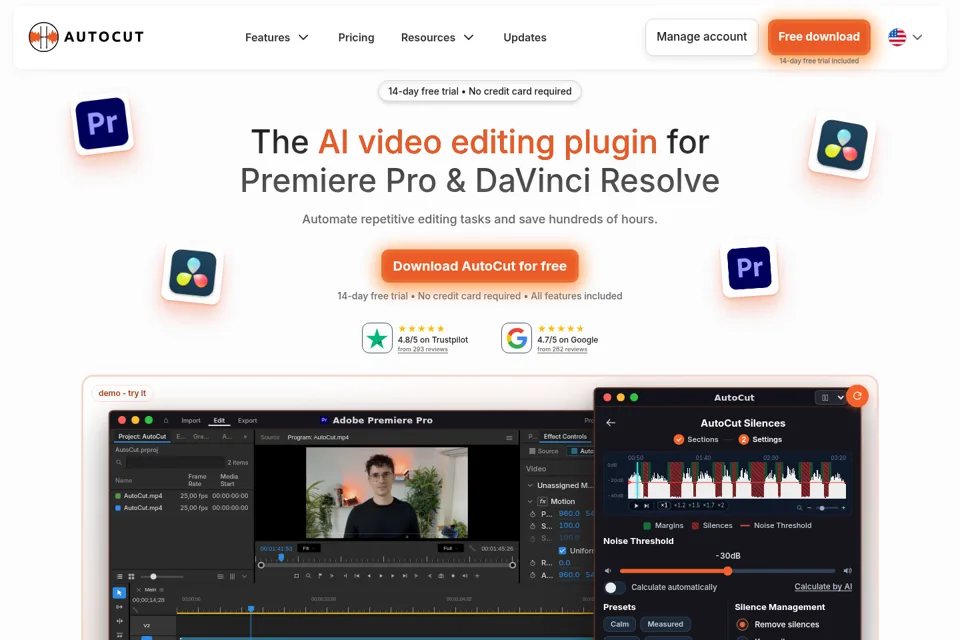Click the skip-next icon below the waveform
Viewport: 960px width, 640px height.
(x=647, y=506)
